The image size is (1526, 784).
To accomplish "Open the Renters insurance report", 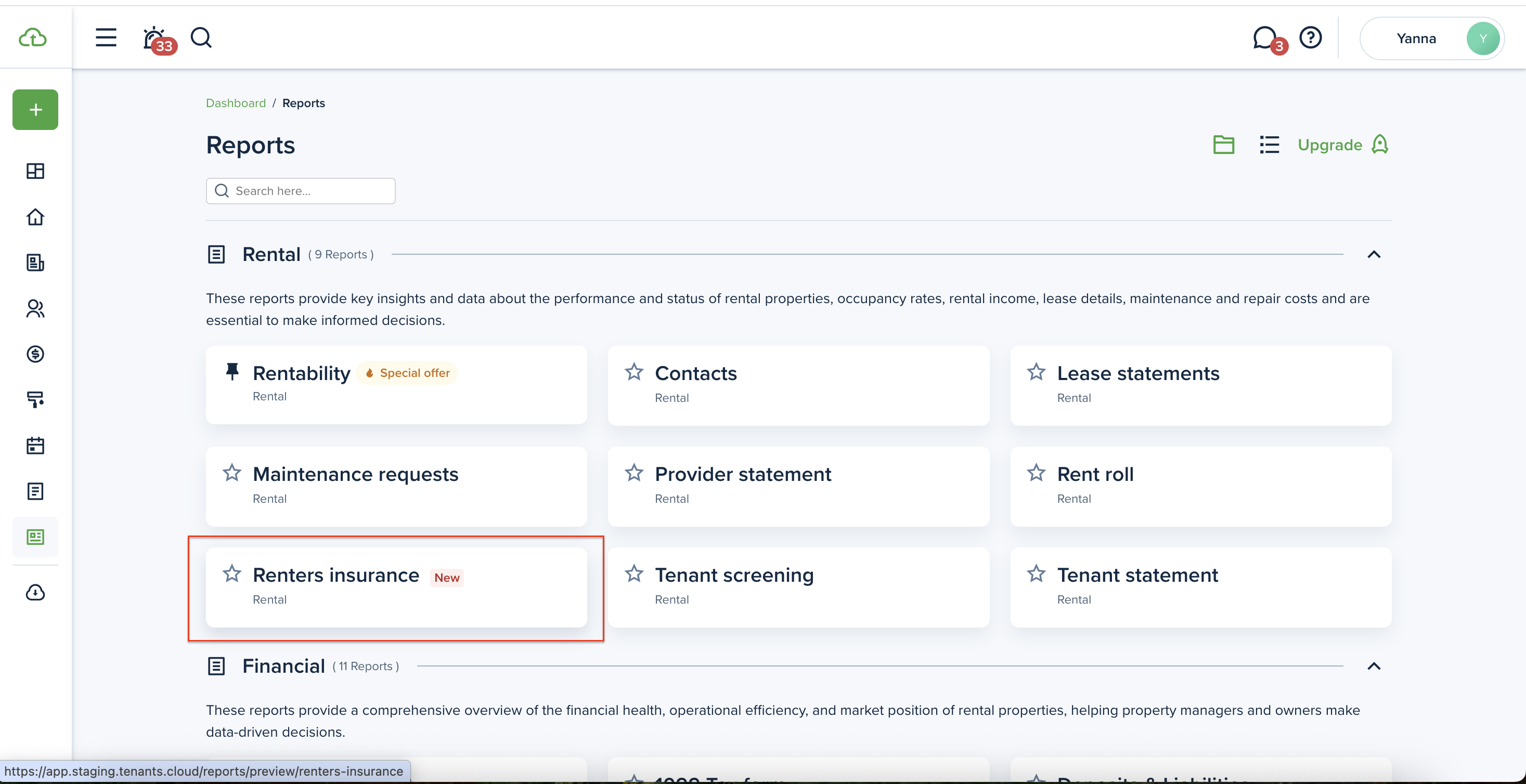I will tap(396, 587).
